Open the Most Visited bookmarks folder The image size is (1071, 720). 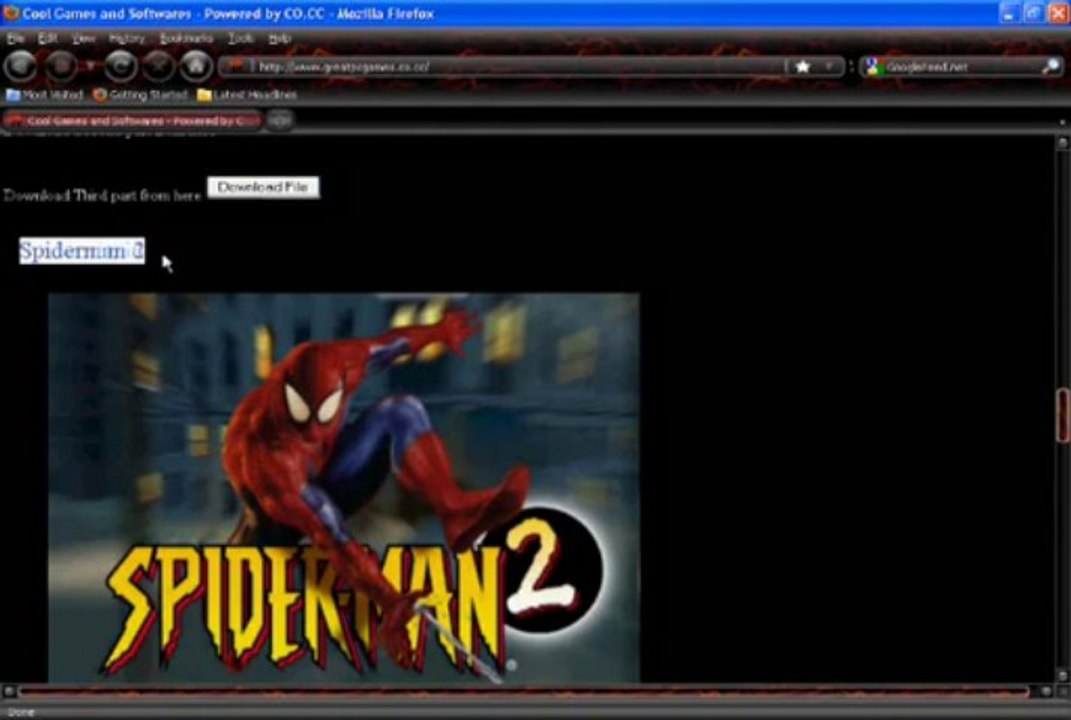pos(44,94)
